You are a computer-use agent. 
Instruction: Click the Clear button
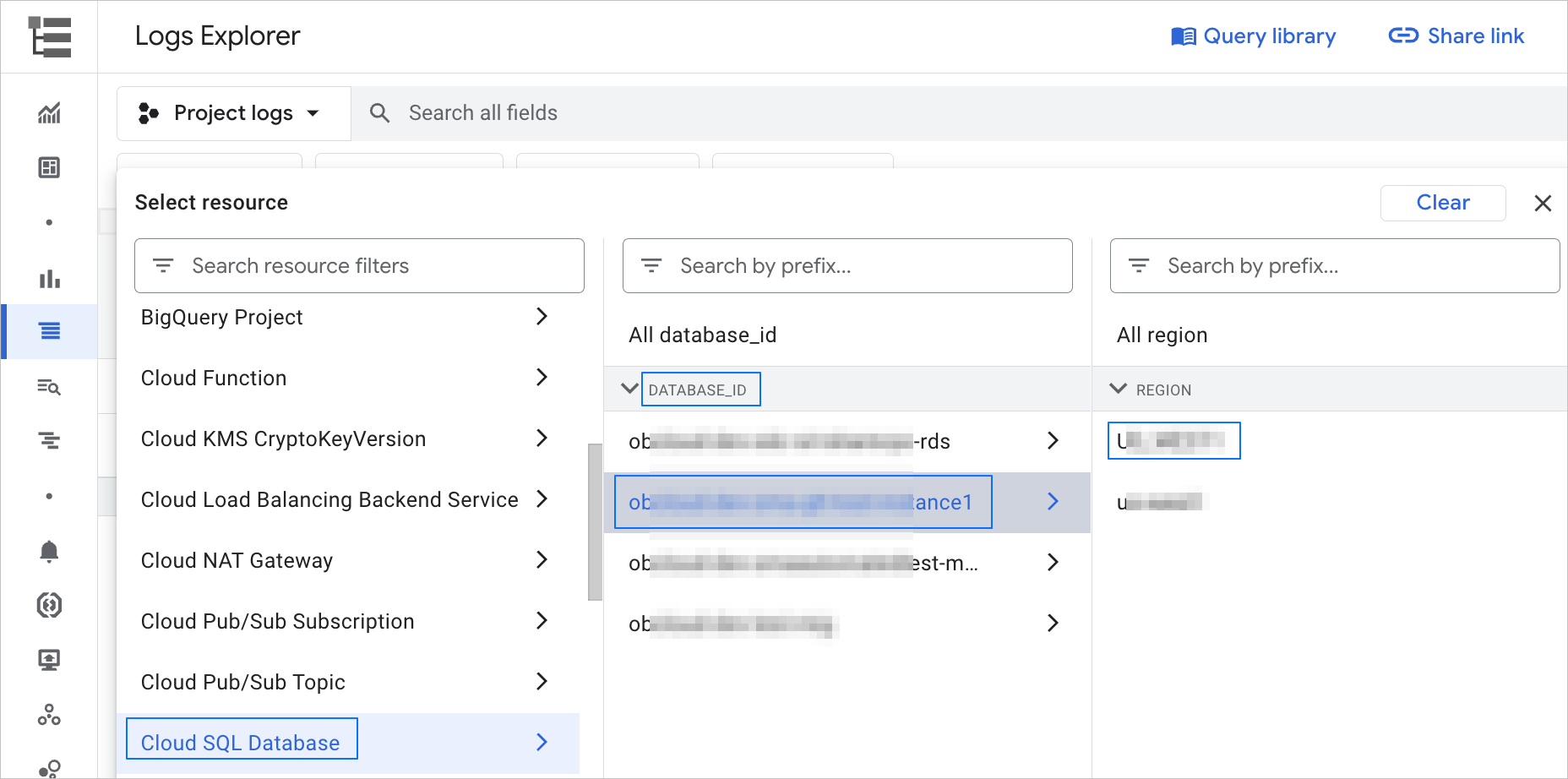click(x=1442, y=203)
